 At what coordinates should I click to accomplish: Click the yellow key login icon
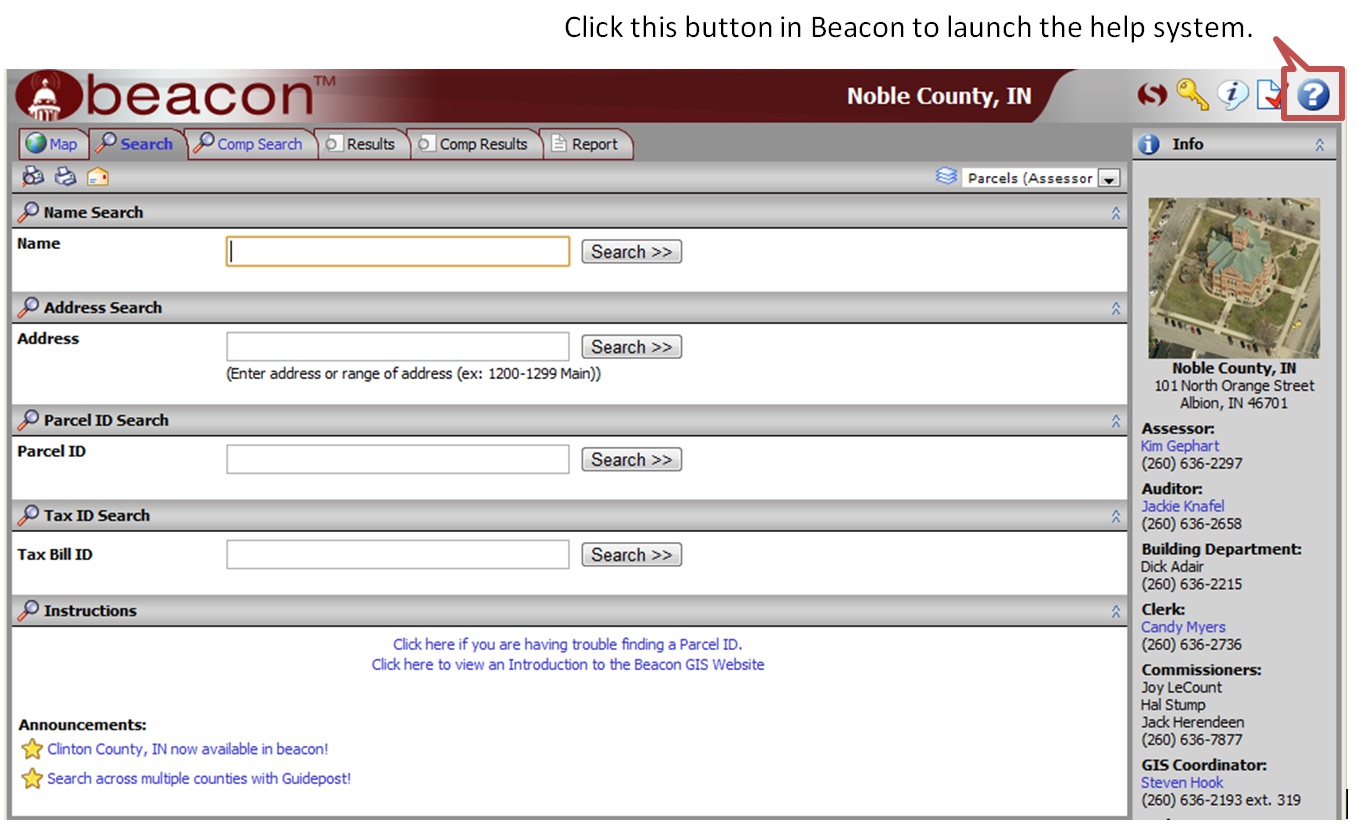click(1192, 95)
